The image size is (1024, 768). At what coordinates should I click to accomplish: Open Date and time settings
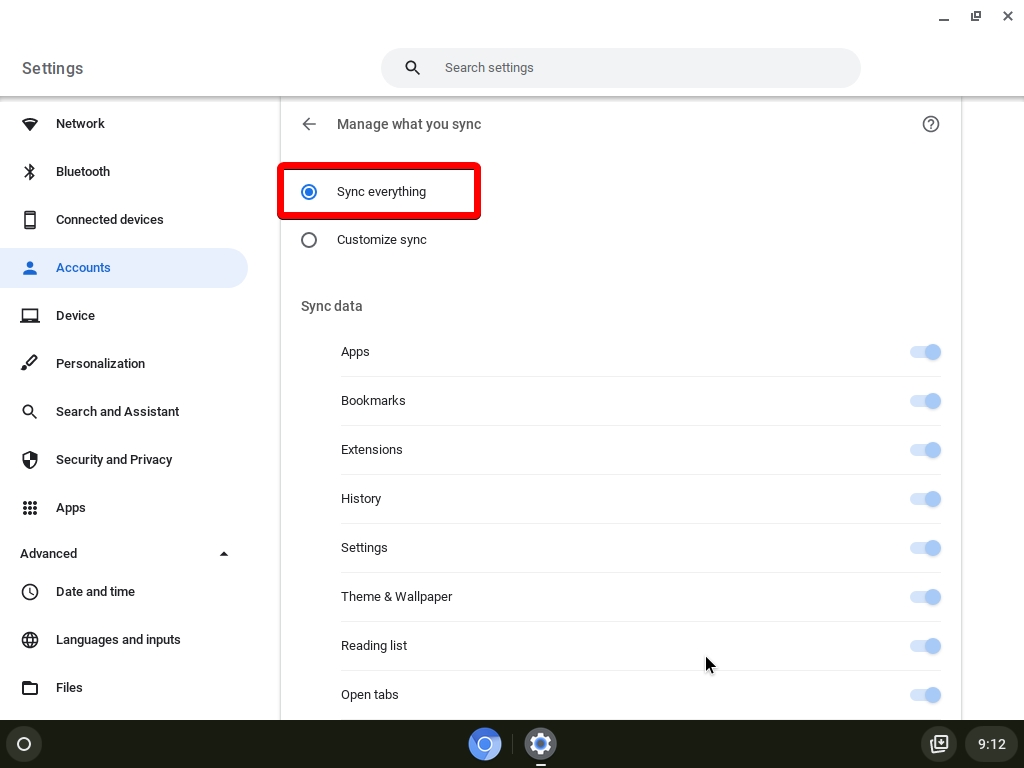tap(95, 591)
